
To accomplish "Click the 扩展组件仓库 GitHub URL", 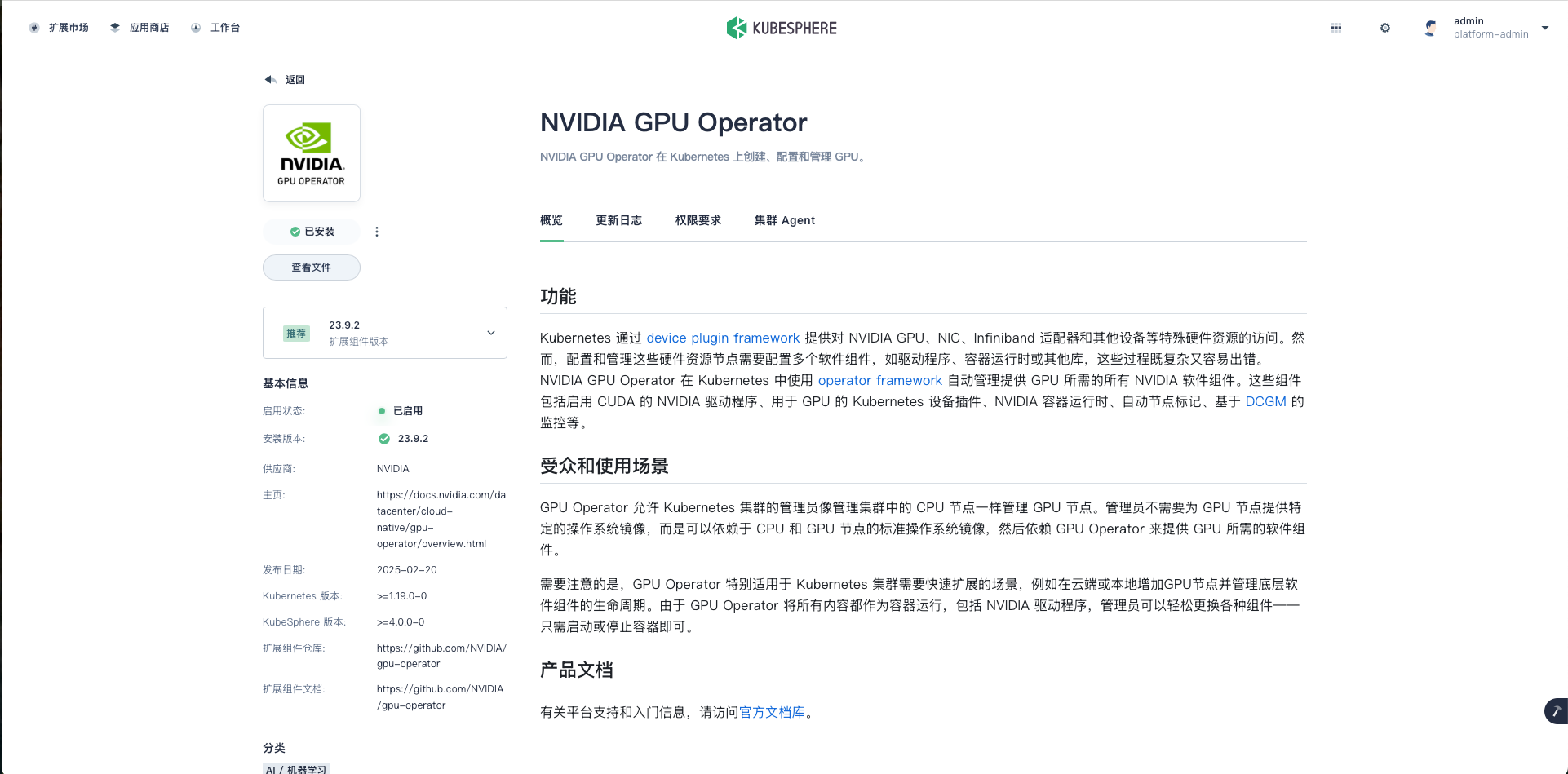I will tap(441, 656).
